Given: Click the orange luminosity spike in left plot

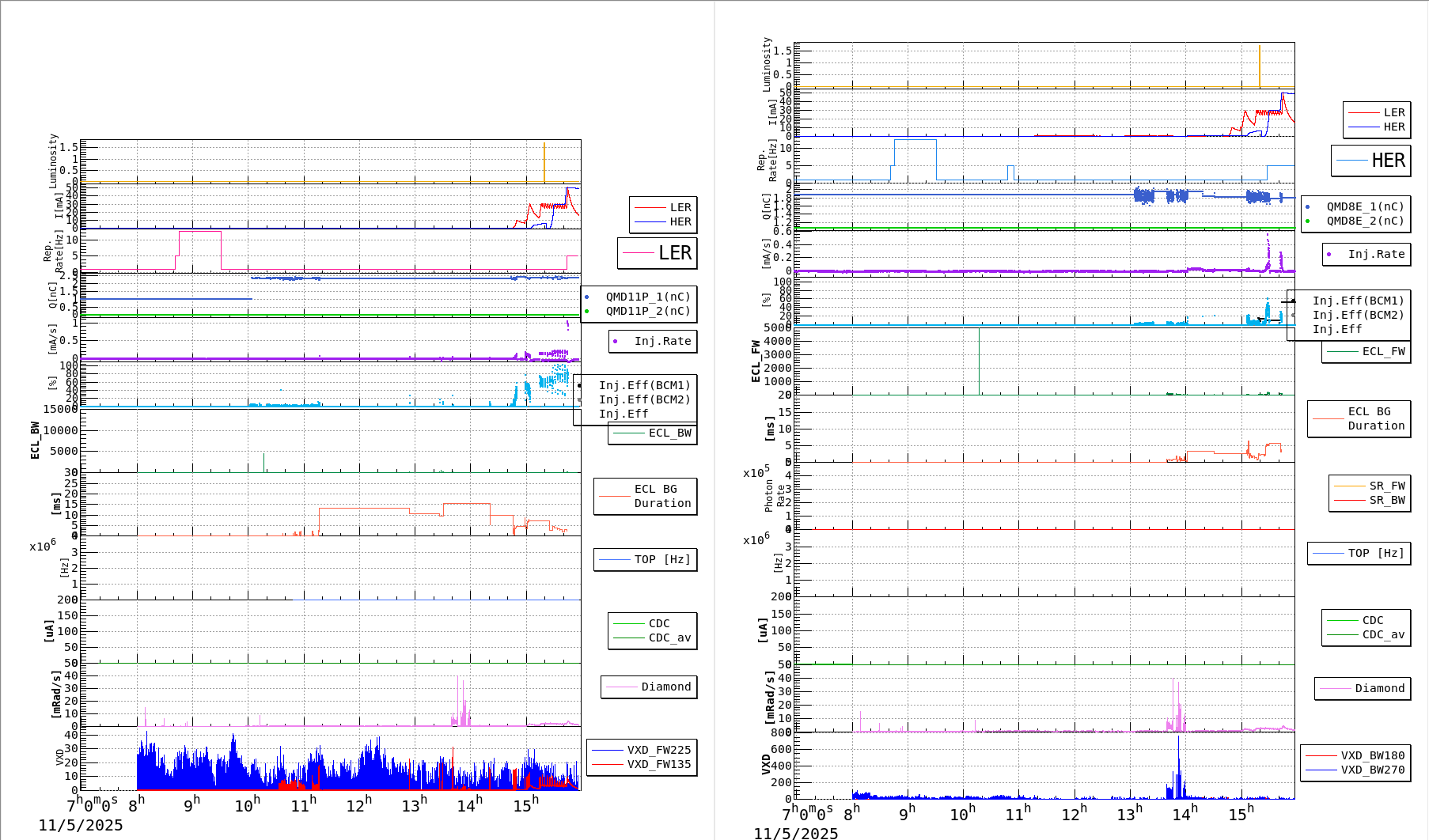Looking at the screenshot, I should click(x=544, y=162).
